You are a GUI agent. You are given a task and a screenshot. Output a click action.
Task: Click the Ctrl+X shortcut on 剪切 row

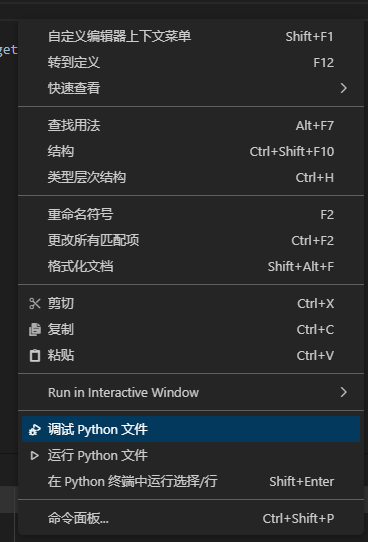(x=315, y=303)
